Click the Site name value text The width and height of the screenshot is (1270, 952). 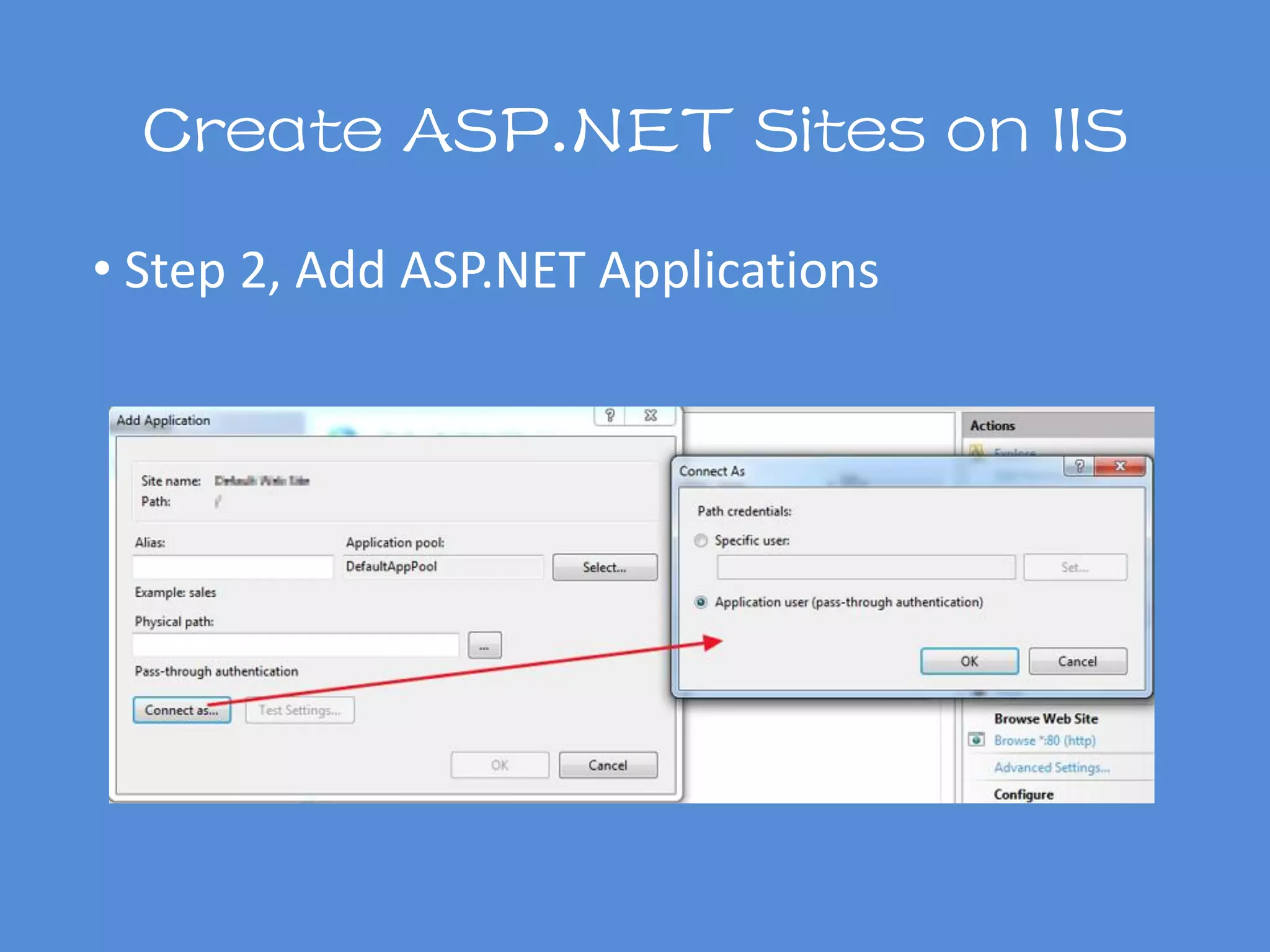(x=262, y=480)
